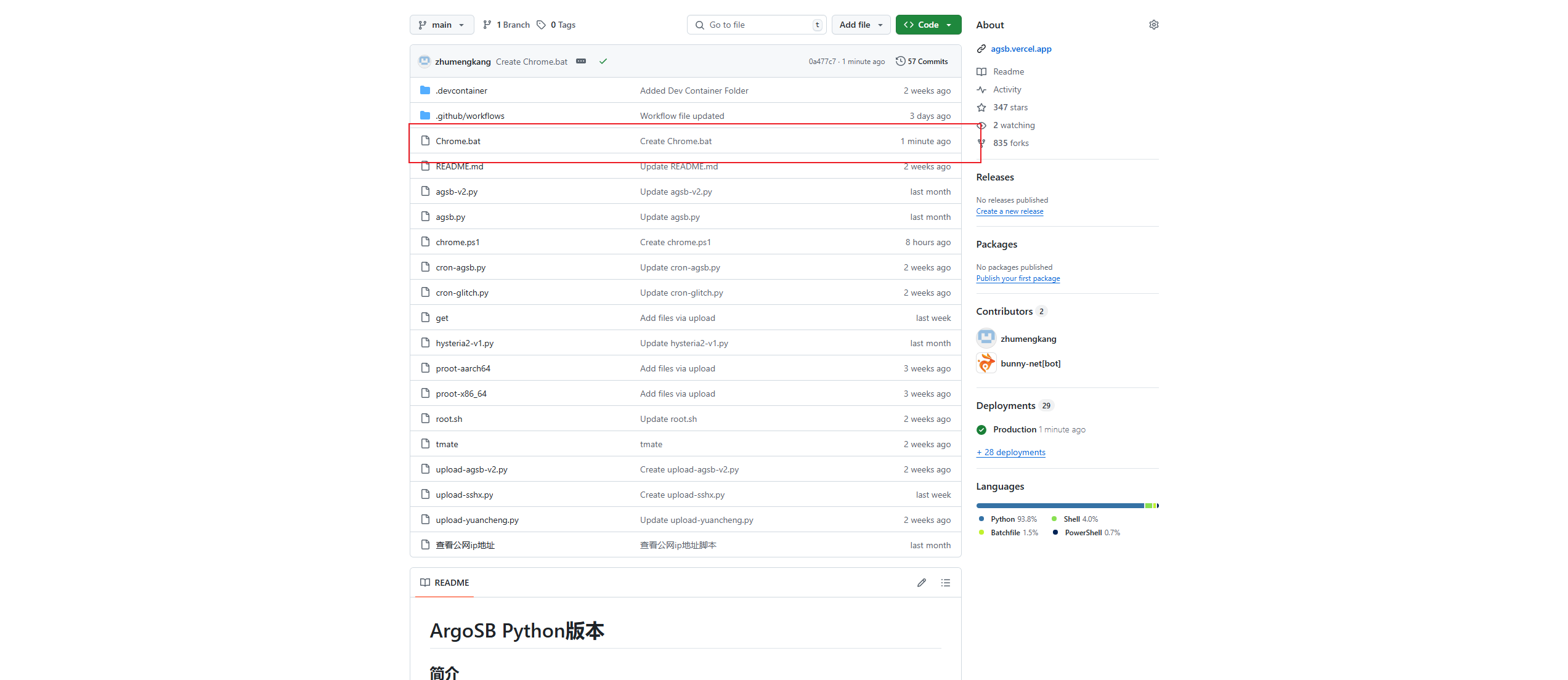The height and width of the screenshot is (680, 1568).
Task: Click the file icon for get
Action: (x=425, y=317)
